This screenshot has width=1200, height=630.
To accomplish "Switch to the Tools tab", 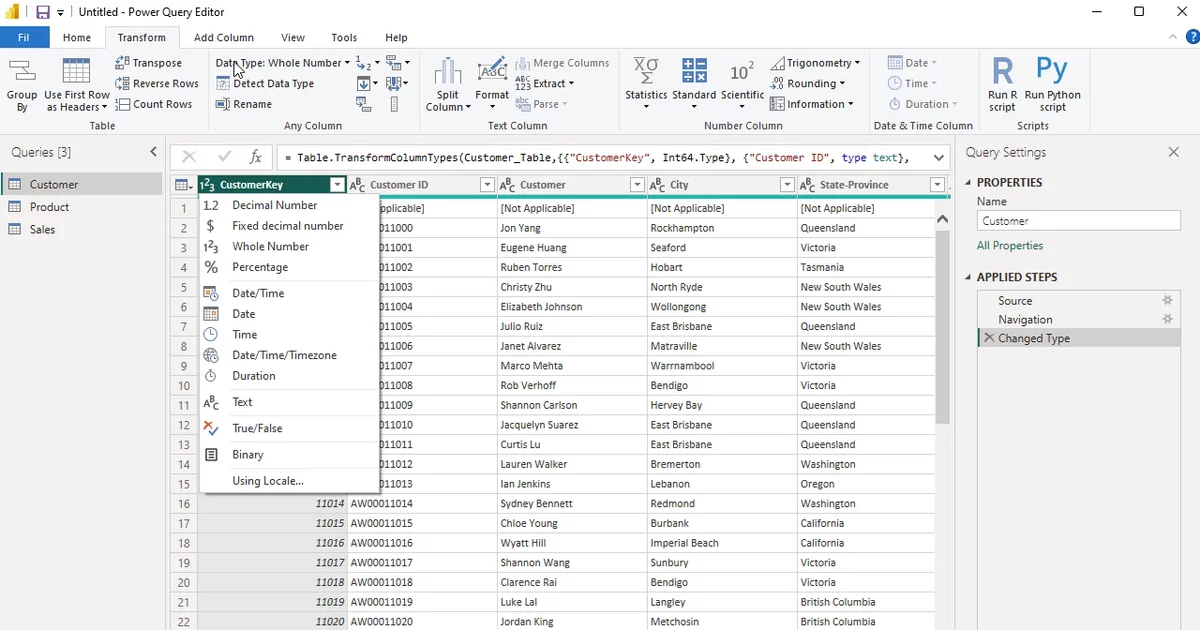I will tap(344, 38).
